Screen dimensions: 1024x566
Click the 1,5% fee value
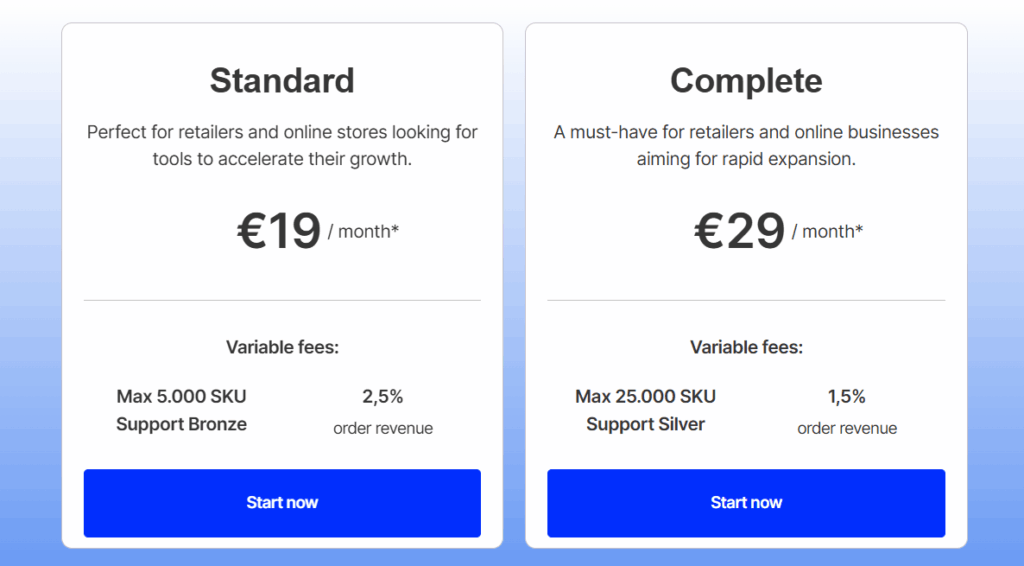coord(846,397)
